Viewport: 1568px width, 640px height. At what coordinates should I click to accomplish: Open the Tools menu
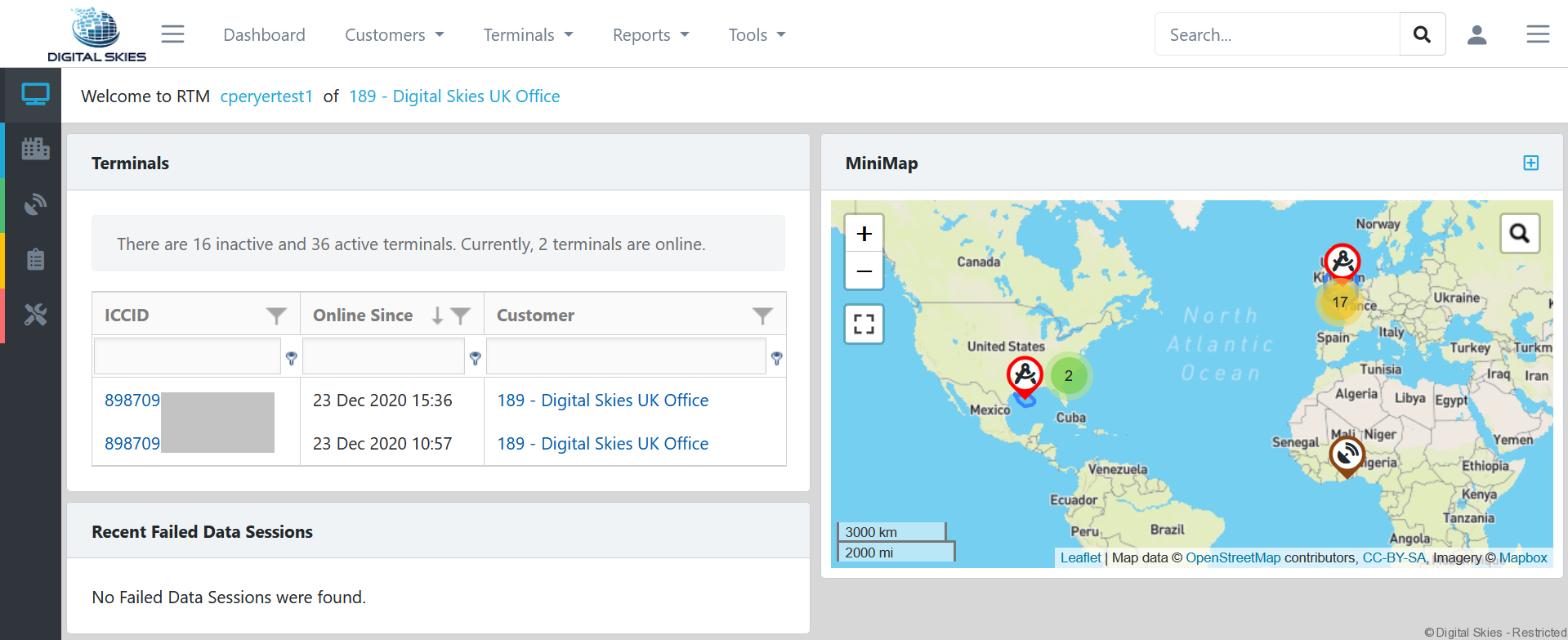click(x=757, y=35)
